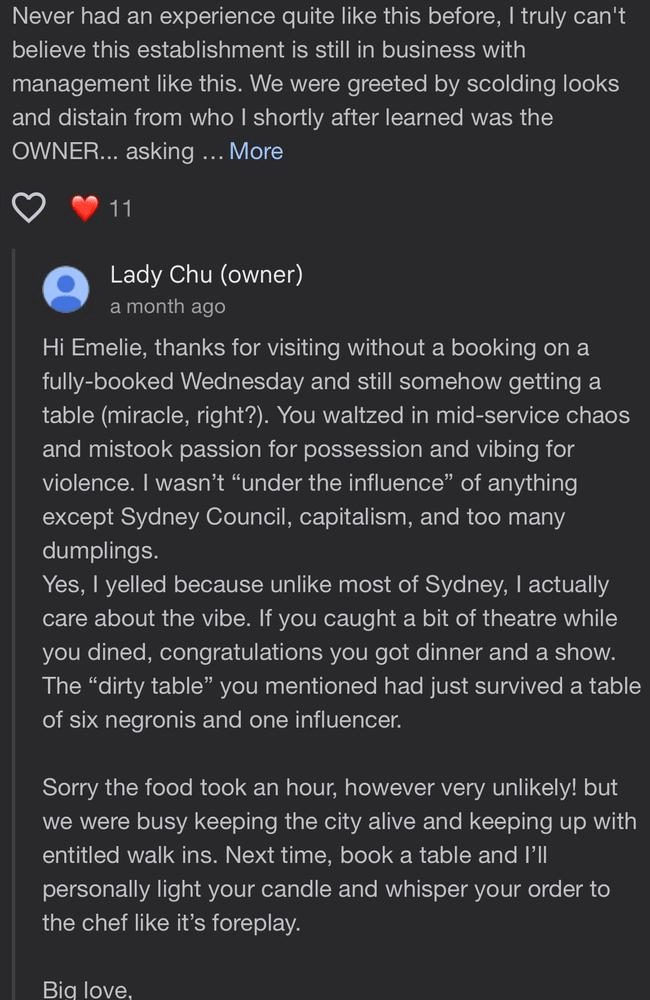Click the red heart reaction emoji
650x1000 pixels.
[85, 208]
